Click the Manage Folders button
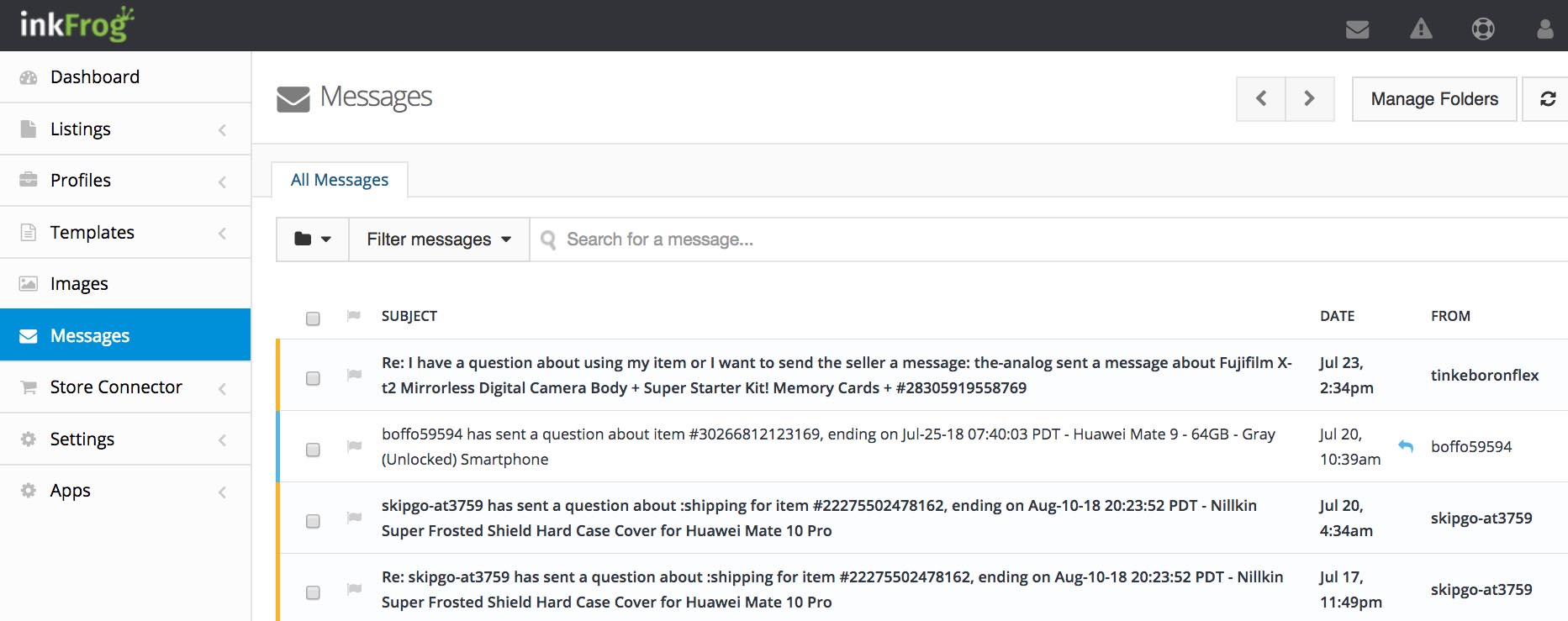Screen dimensions: 1568x621 click(1434, 99)
